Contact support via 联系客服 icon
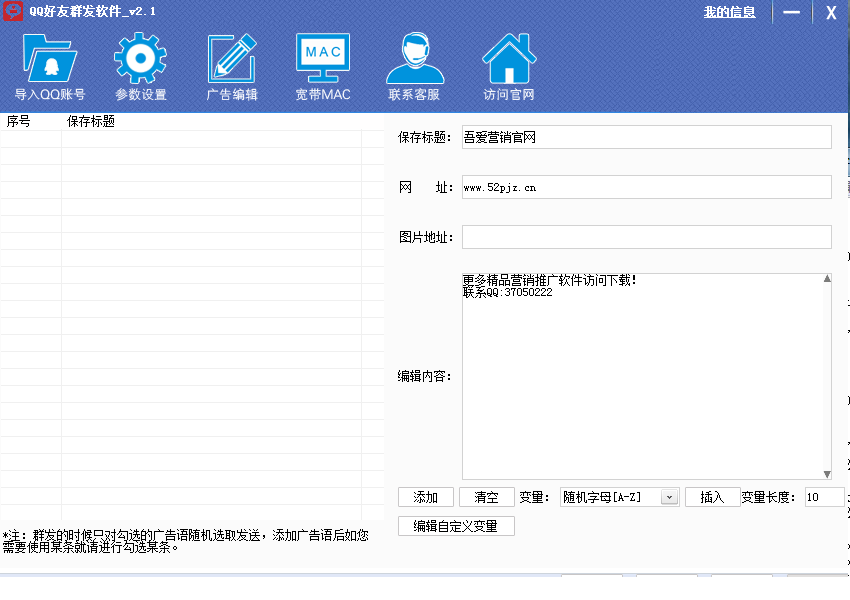850x600 pixels. click(x=415, y=66)
